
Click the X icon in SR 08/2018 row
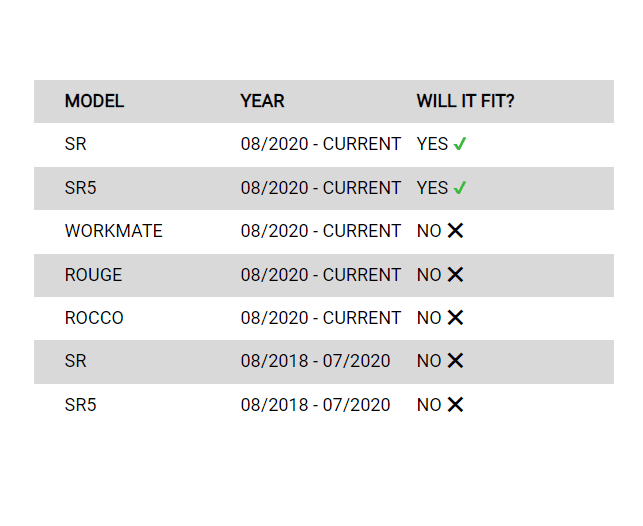tap(455, 361)
